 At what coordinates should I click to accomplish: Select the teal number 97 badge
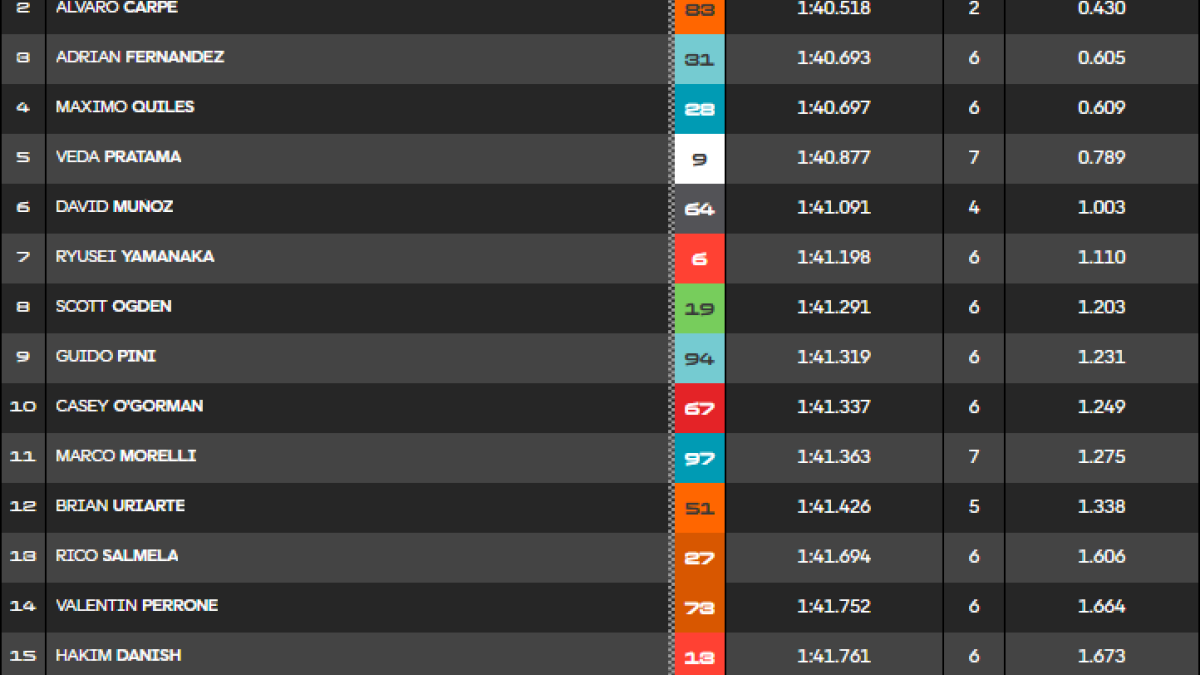tap(699, 458)
